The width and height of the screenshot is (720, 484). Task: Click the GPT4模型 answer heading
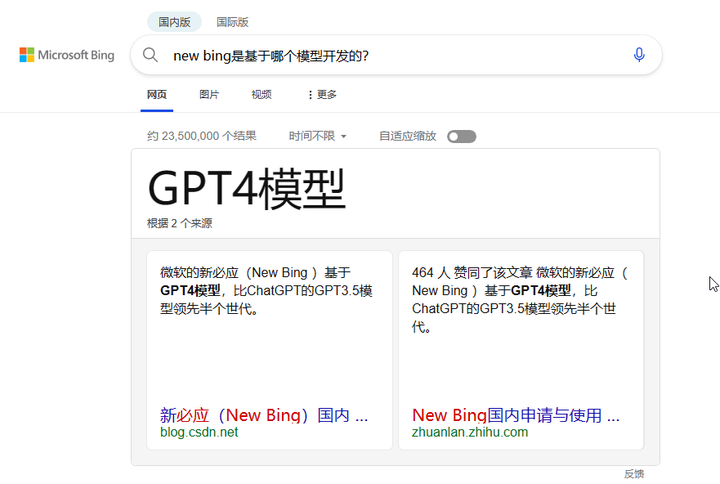[247, 189]
